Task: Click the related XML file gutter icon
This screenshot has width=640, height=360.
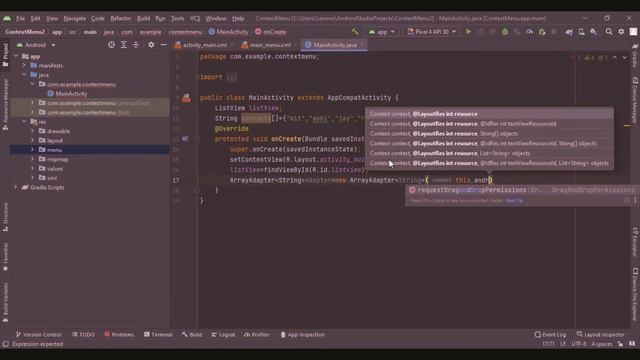Action: pyautogui.click(x=186, y=98)
